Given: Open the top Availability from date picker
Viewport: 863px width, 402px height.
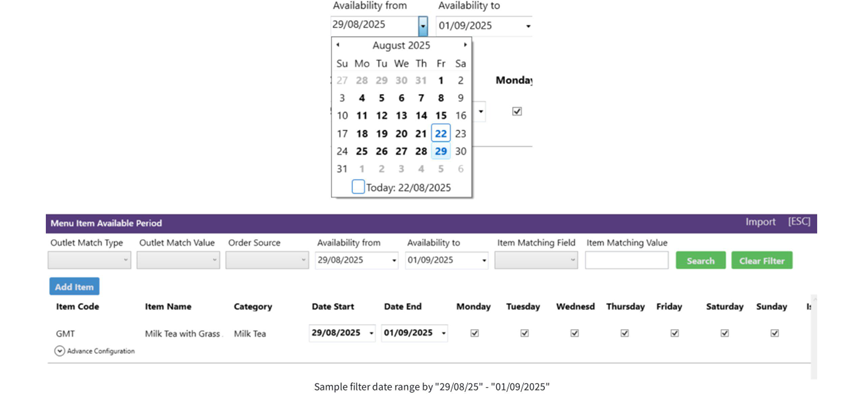Looking at the screenshot, I should (423, 26).
